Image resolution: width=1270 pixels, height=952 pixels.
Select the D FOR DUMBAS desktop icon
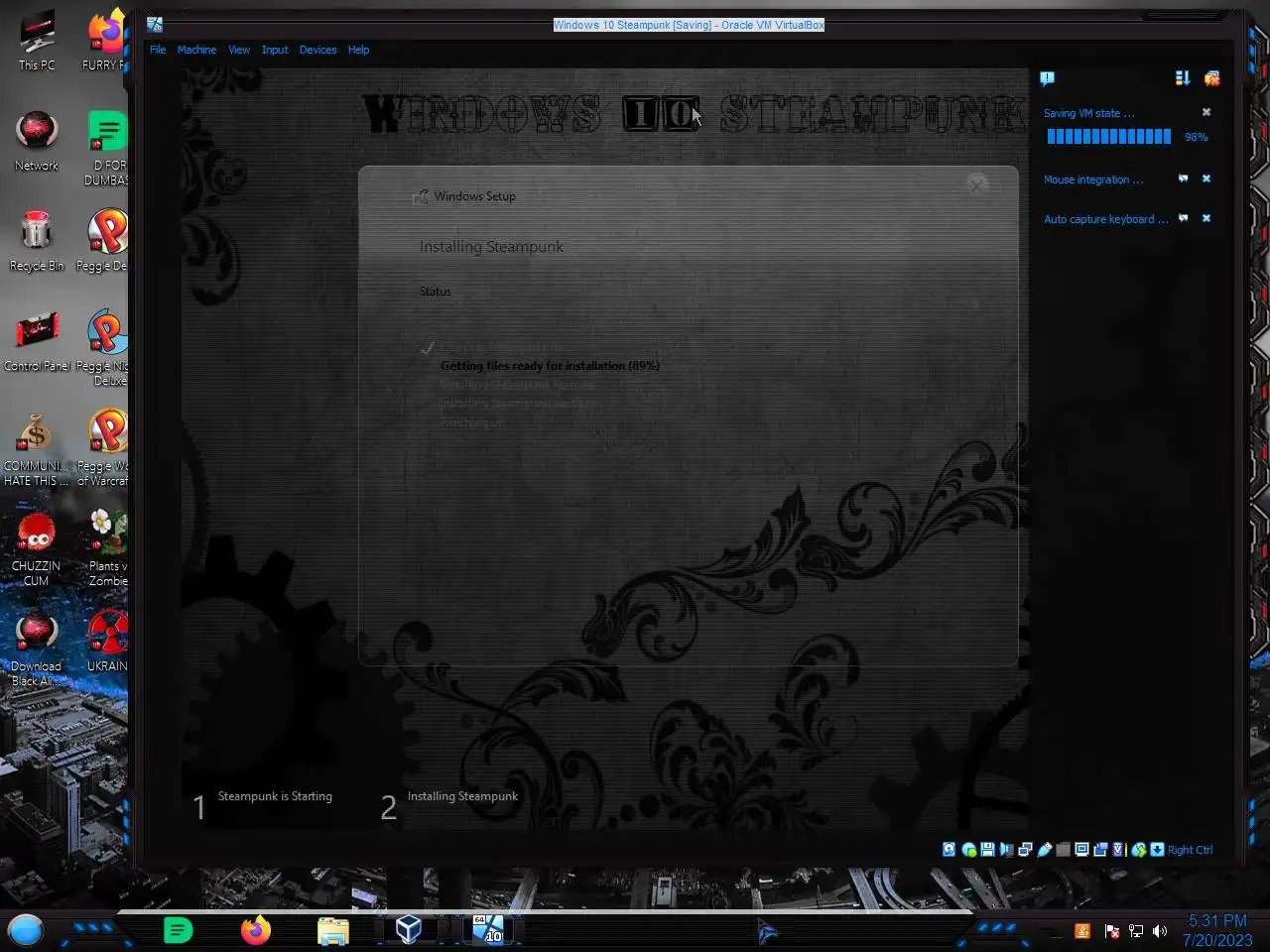tap(107, 147)
